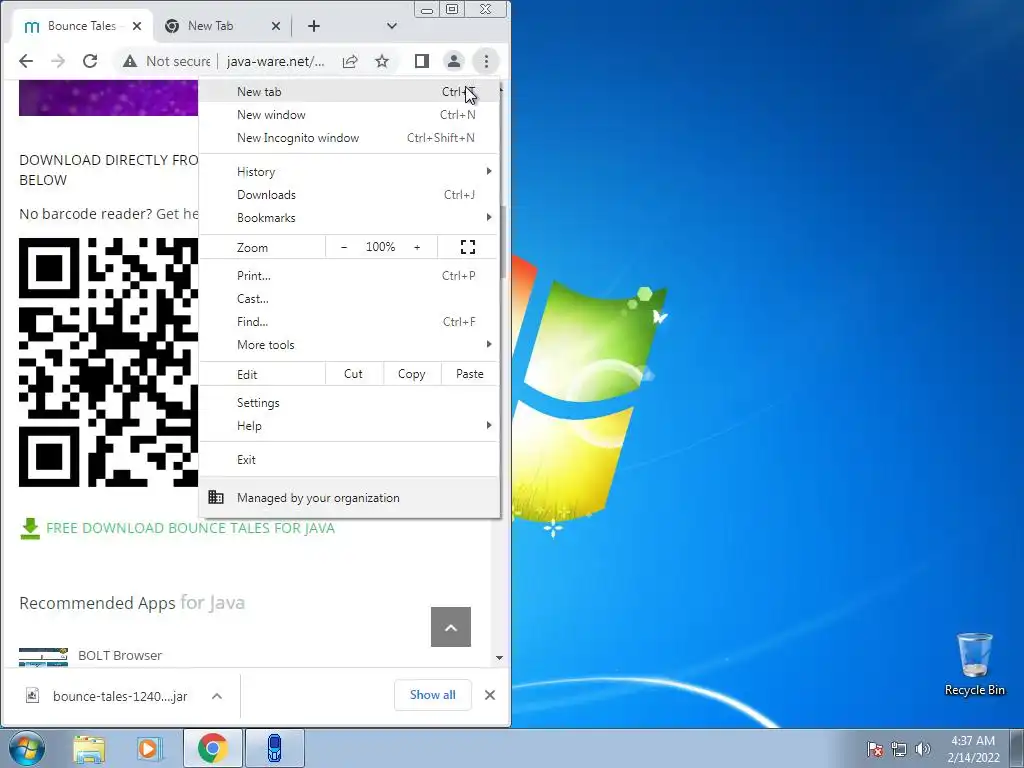The image size is (1024, 768).
Task: Open the BOLT Browser recommended app
Action: coord(120,655)
